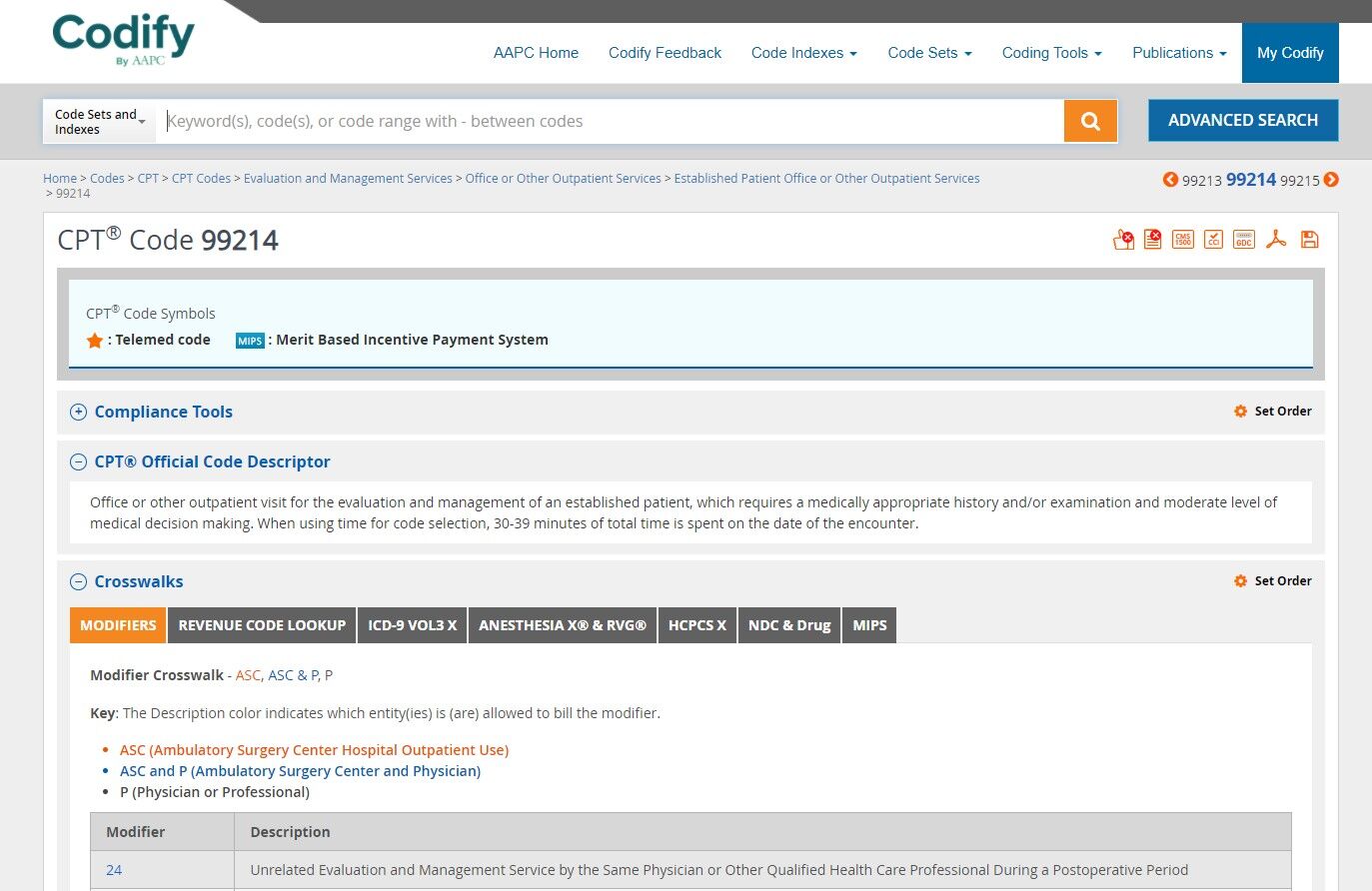Screen dimensions: 1372x891
Task: Click the Modifier column header
Action: coord(163,832)
